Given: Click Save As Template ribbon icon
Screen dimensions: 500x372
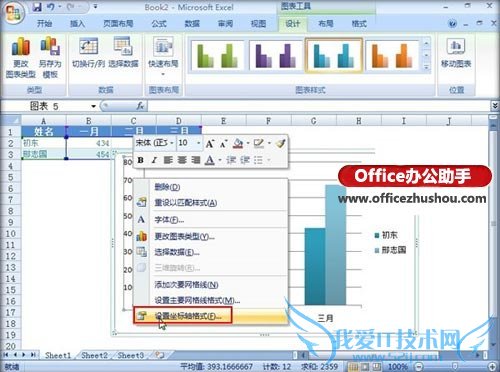Looking at the screenshot, I should click(50, 57).
